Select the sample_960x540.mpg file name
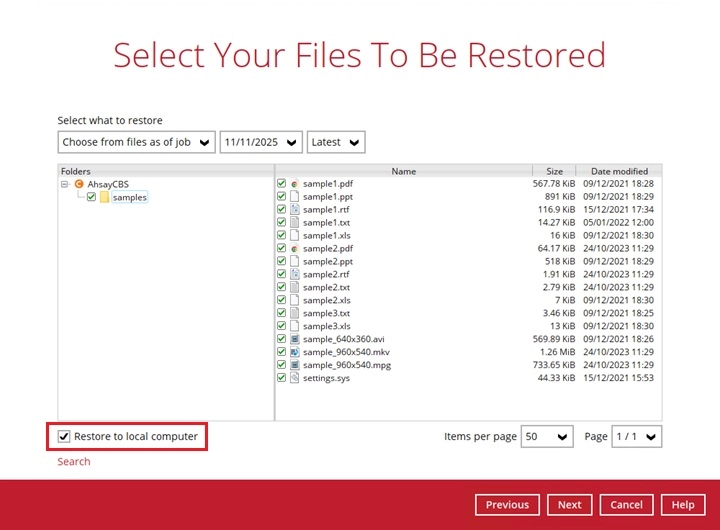 [347, 365]
